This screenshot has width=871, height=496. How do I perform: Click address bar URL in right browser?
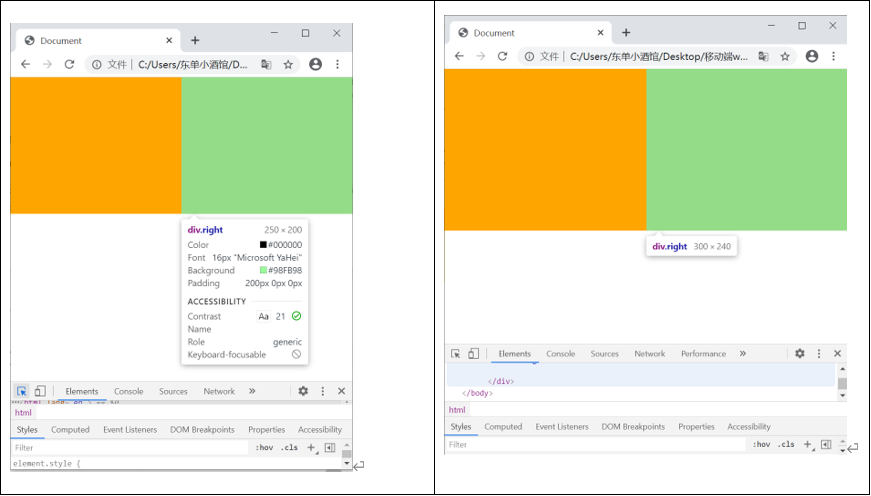[x=659, y=57]
